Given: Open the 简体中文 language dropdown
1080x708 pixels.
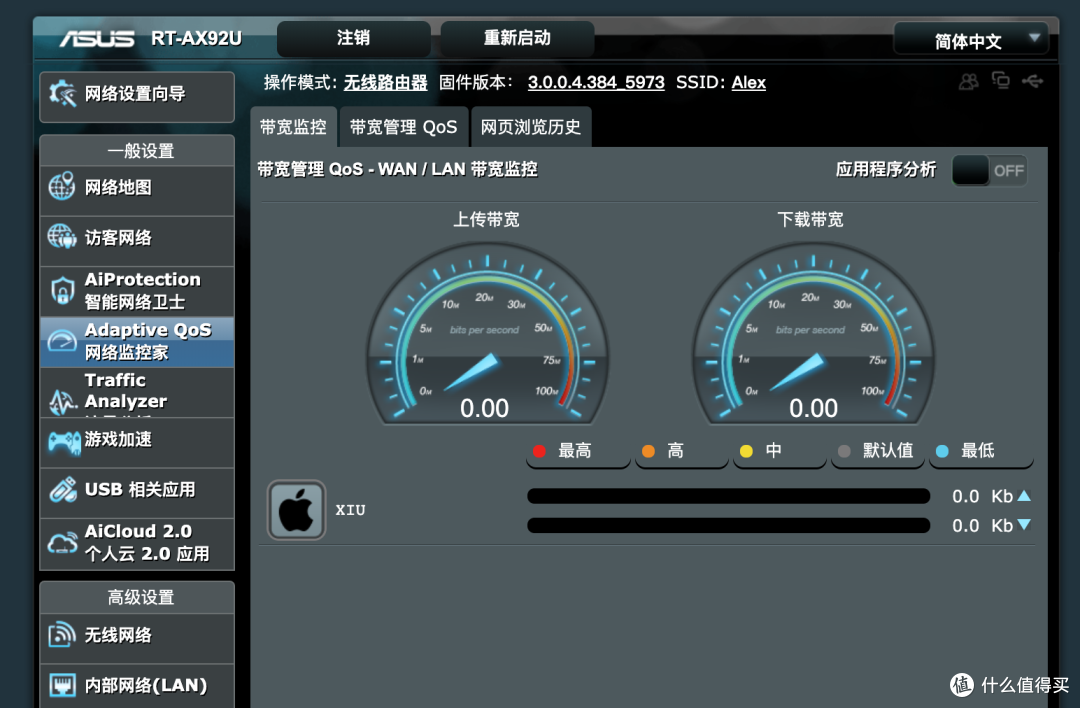Looking at the screenshot, I should [971, 39].
